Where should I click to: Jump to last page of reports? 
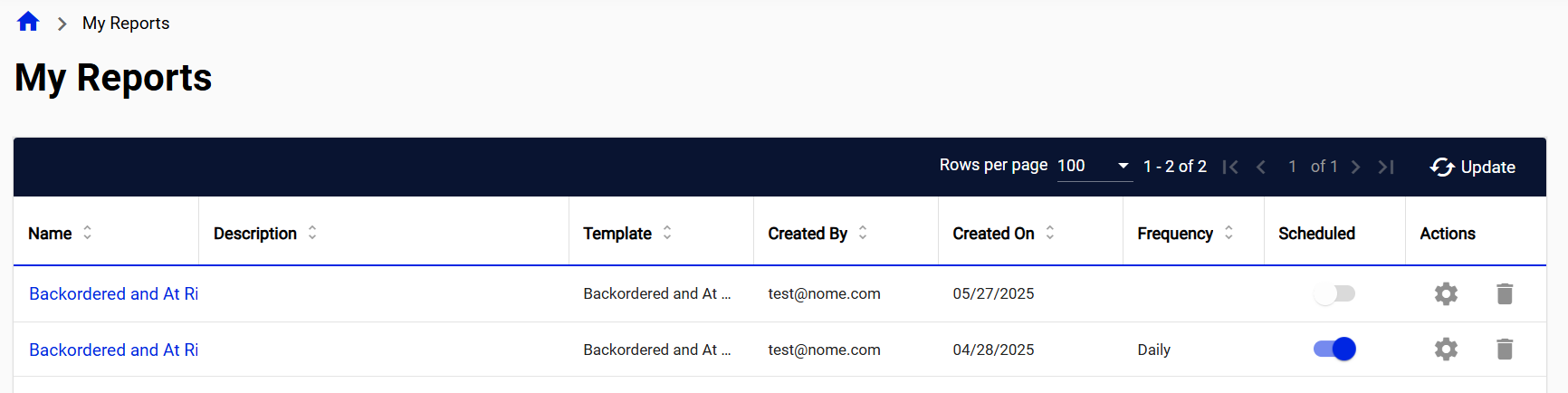[x=1386, y=167]
